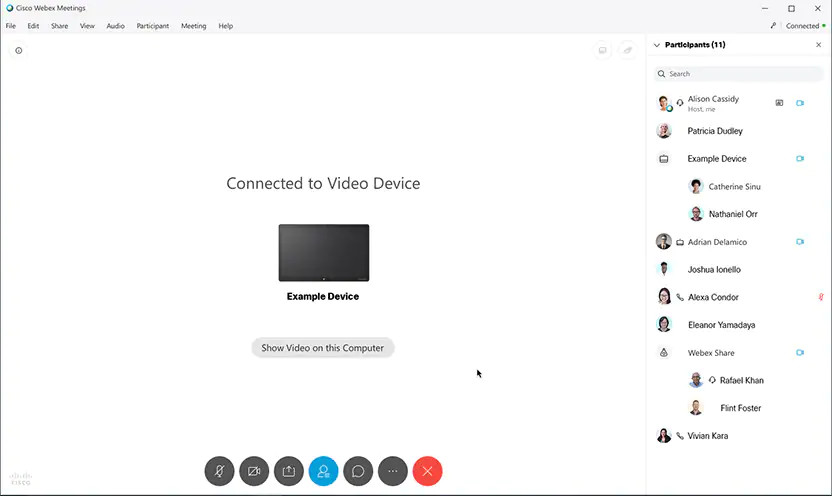Click Webex Share's video camera icon
Viewport: 832px width, 496px height.
(x=800, y=352)
